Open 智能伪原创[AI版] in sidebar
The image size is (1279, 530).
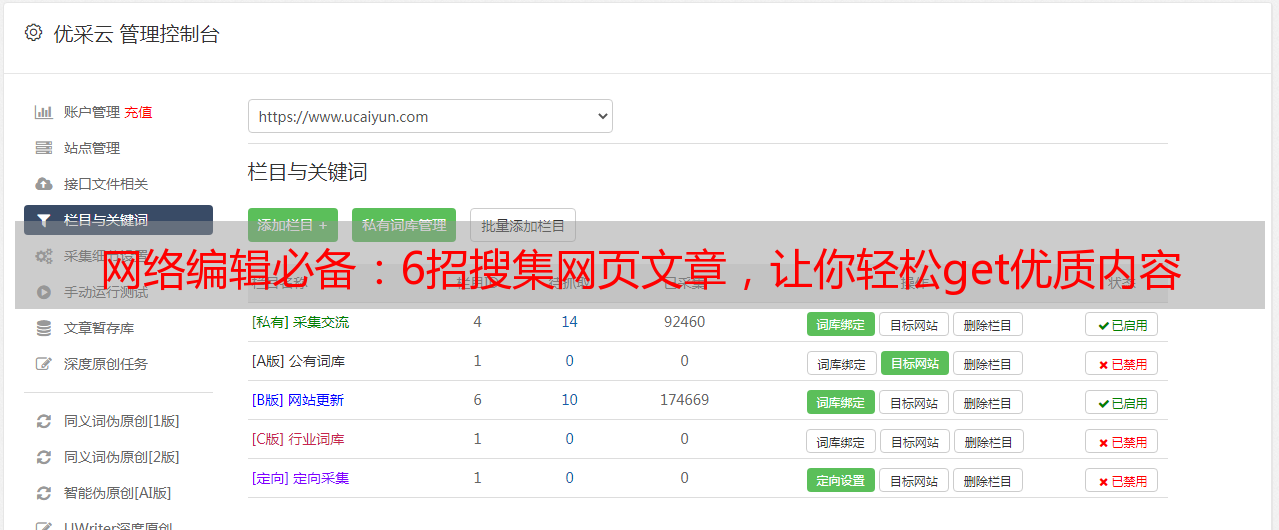pyautogui.click(x=118, y=493)
